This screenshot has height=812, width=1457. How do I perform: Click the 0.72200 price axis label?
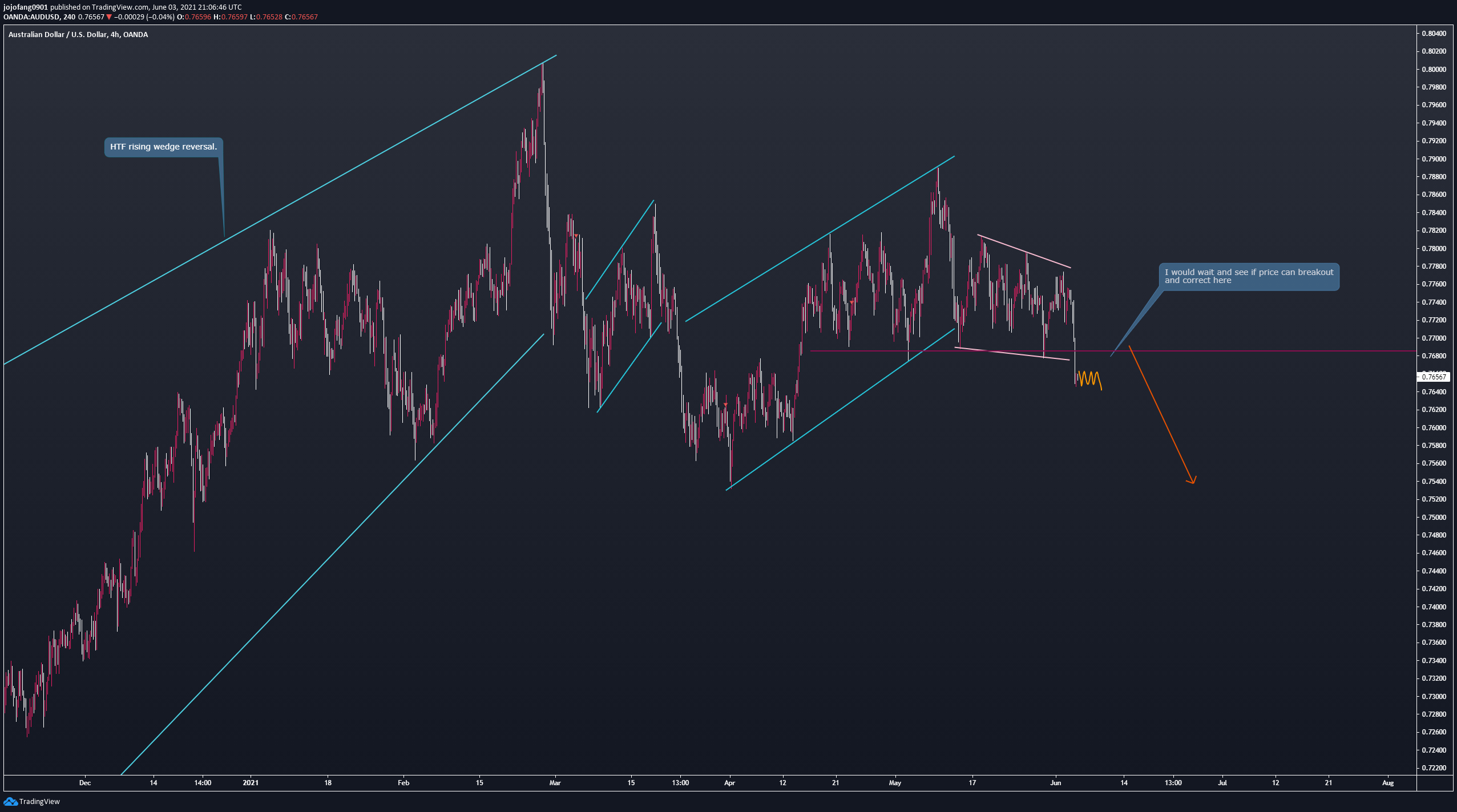click(1434, 768)
